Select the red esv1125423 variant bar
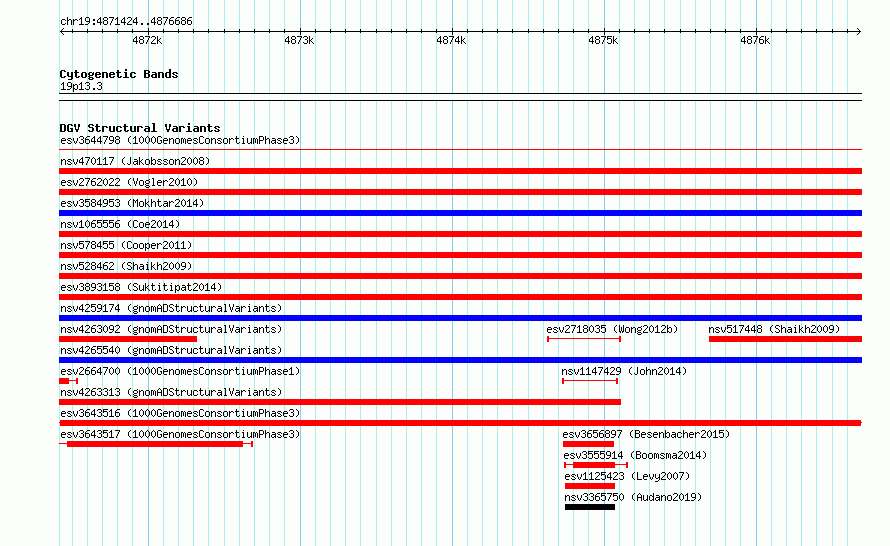890x546 pixels. (590, 486)
